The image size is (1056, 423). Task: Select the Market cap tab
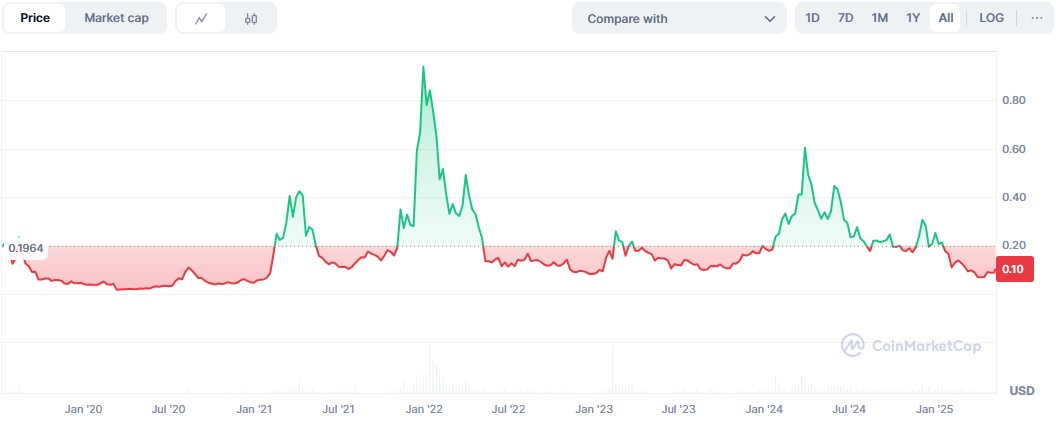coord(117,18)
